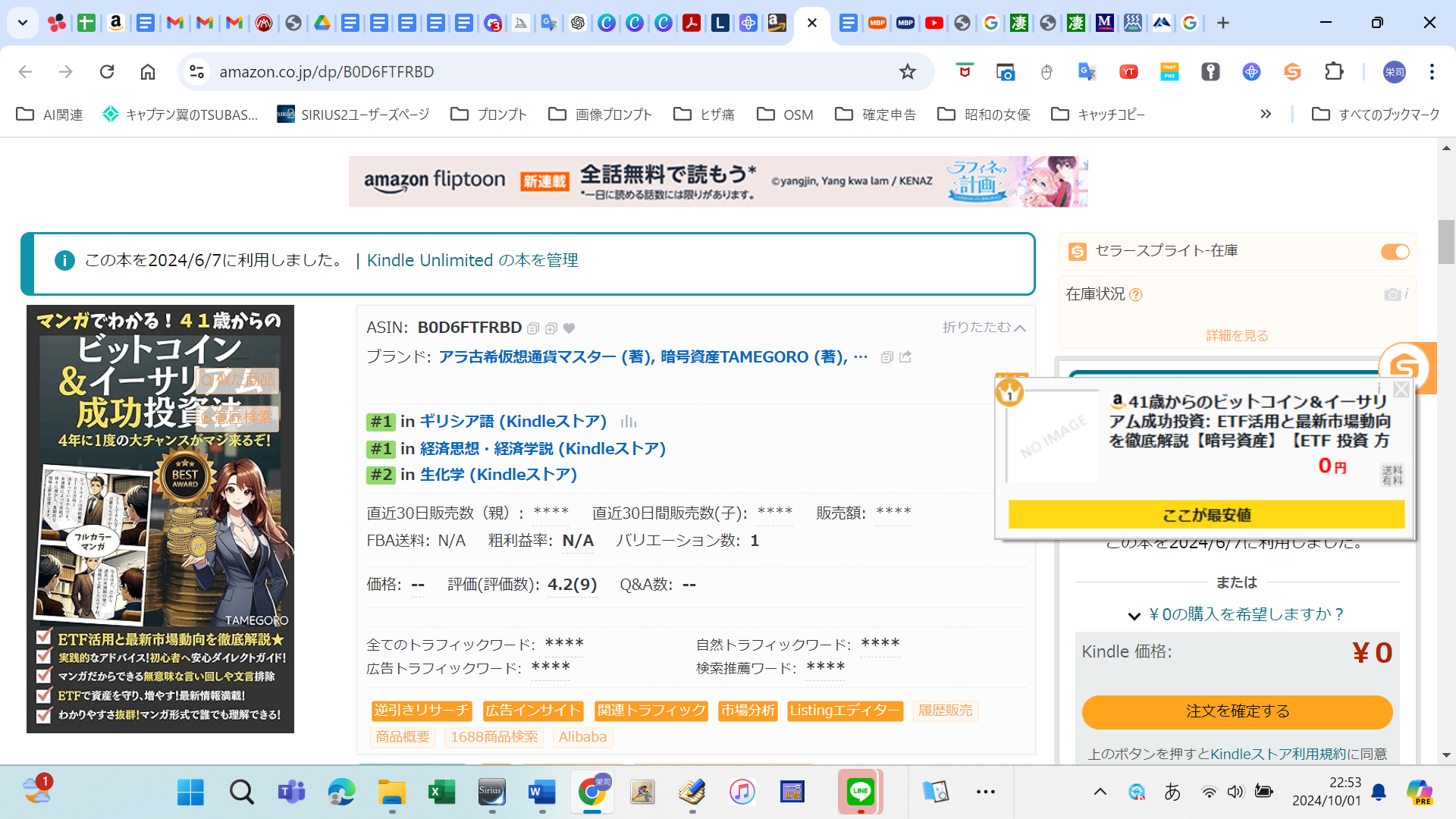This screenshot has width=1456, height=819.
Task: Open 1688商品検索 button
Action: point(494,737)
